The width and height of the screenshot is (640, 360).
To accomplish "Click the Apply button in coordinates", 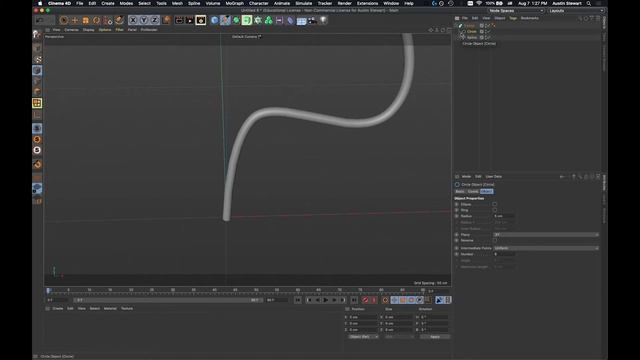I will pos(435,337).
